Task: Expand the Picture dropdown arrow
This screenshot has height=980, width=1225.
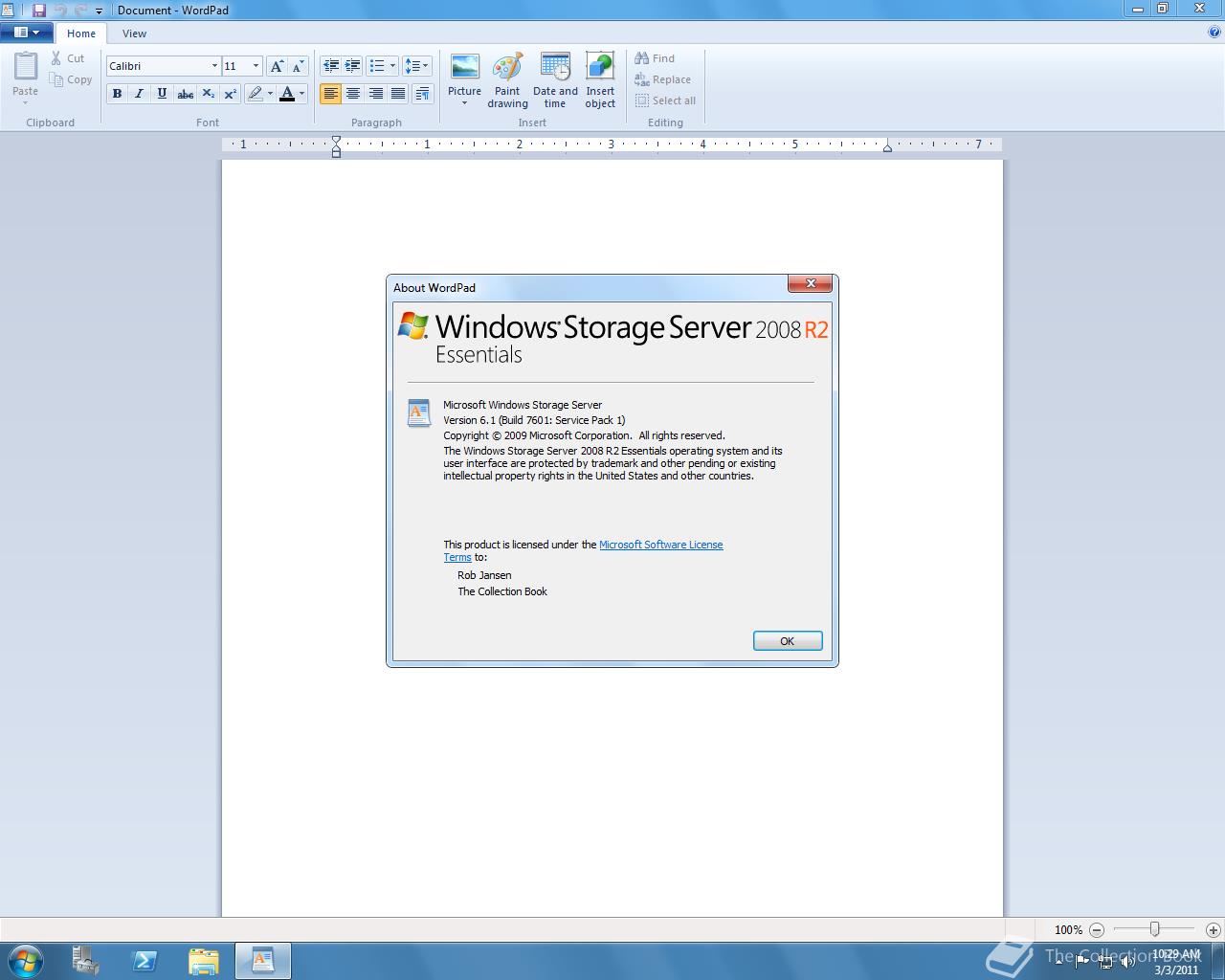Action: (x=464, y=103)
